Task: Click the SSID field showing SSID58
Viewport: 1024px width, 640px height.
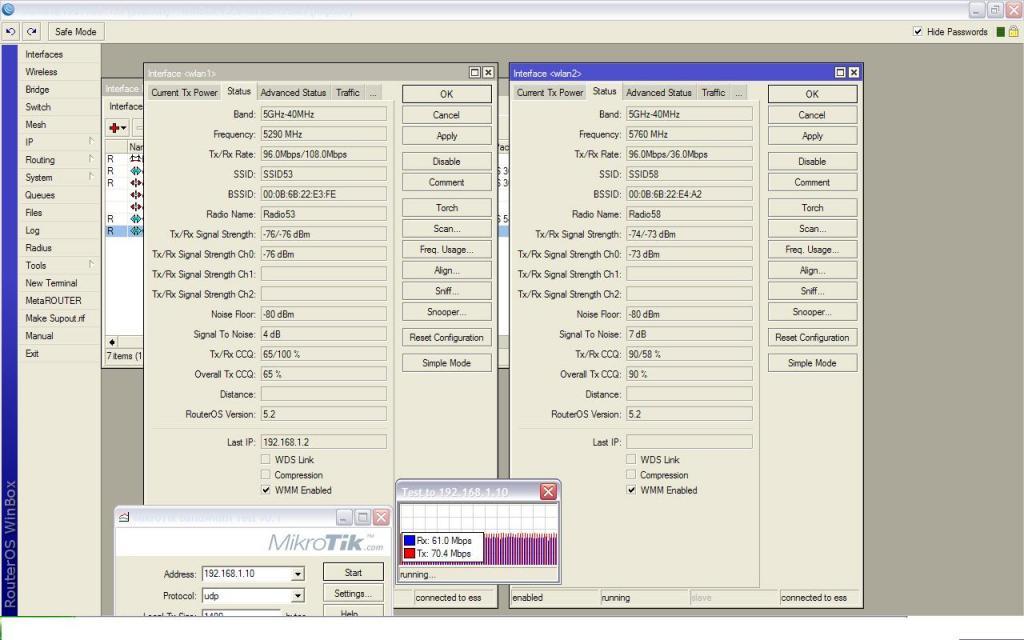Action: pos(689,174)
